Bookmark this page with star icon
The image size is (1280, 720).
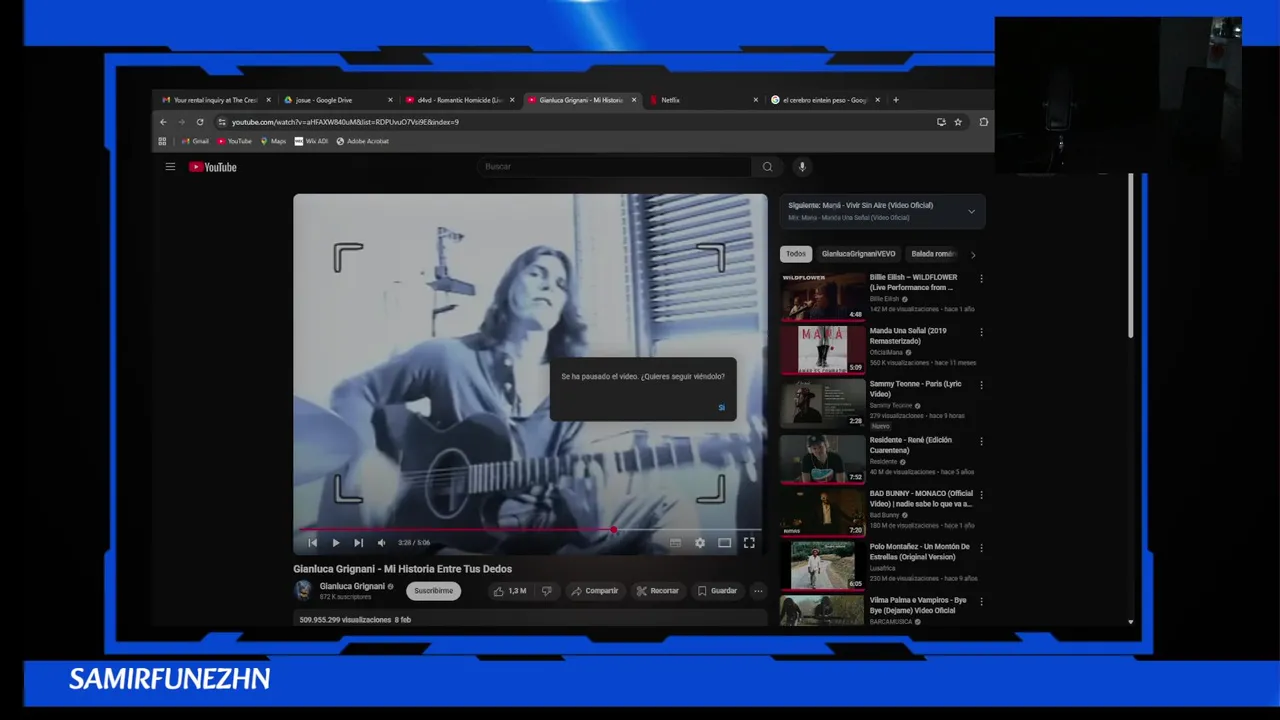958,122
